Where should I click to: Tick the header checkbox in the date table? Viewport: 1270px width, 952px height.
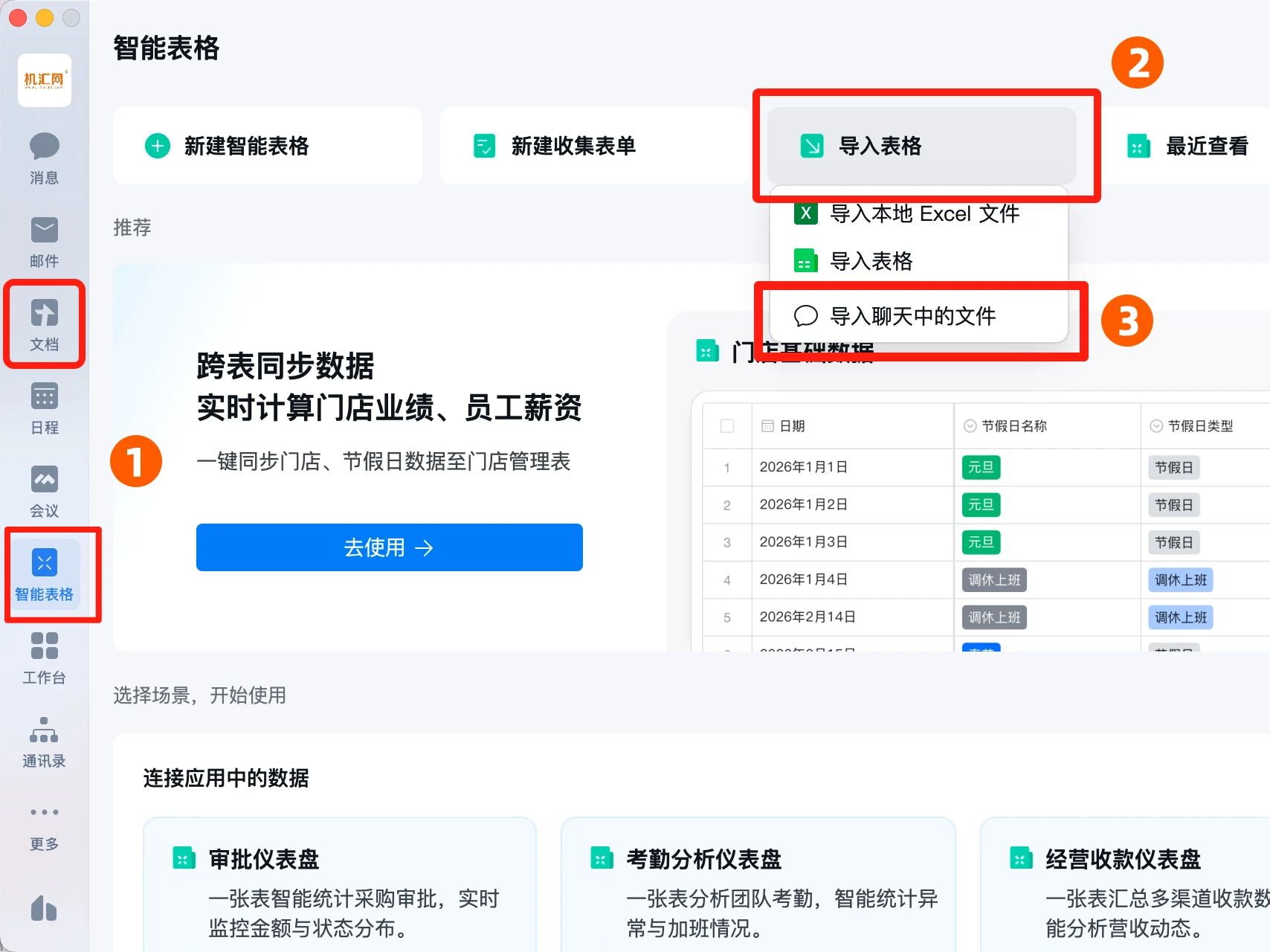(727, 426)
